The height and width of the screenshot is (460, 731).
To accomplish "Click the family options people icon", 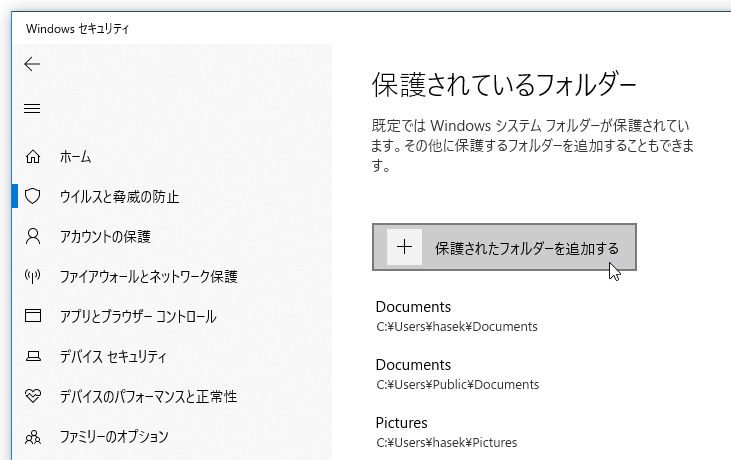I will [x=33, y=437].
